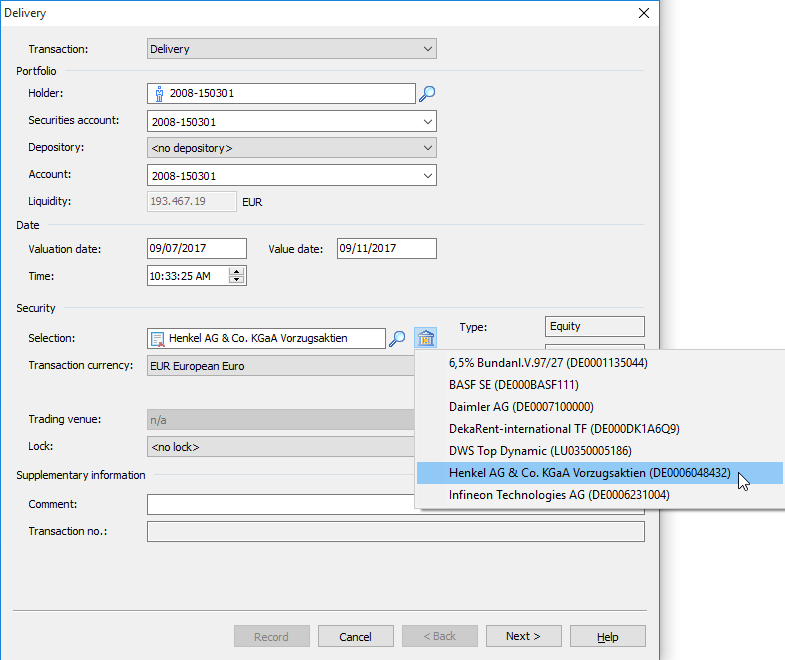Close the Delivery dialog window
This screenshot has height=660, width=785.
[x=644, y=13]
